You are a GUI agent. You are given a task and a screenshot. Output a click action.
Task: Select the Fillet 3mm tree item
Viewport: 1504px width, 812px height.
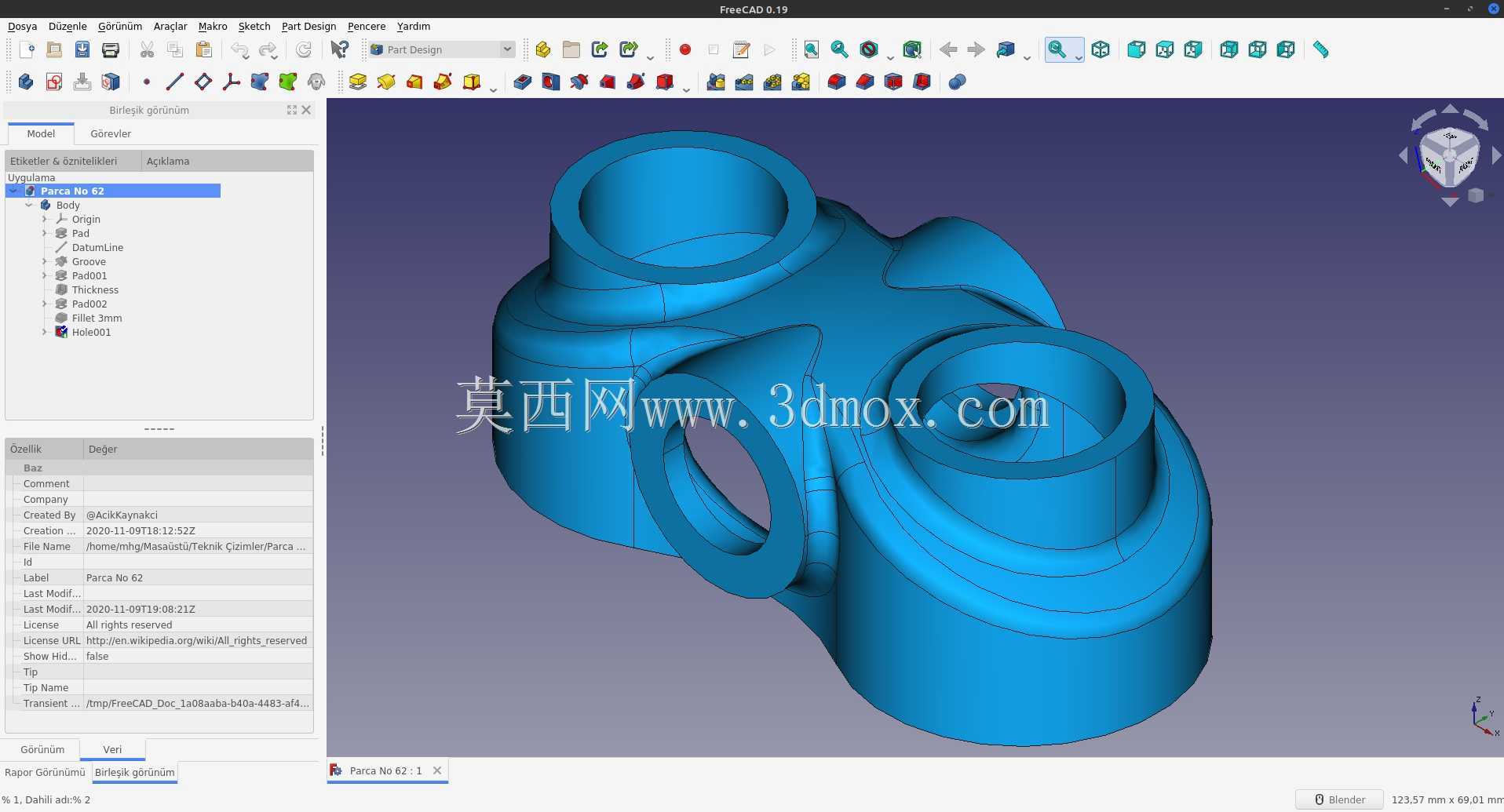coord(97,319)
